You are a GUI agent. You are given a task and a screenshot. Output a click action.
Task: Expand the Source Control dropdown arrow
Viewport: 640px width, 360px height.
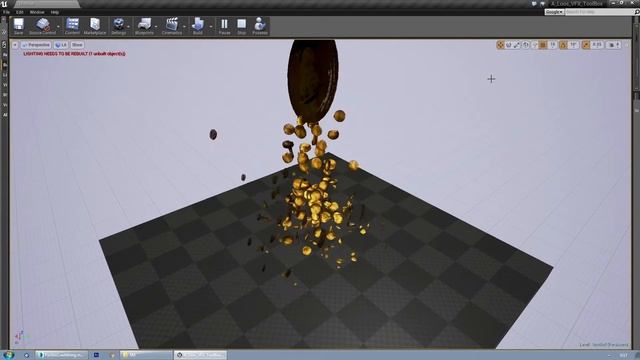click(58, 27)
